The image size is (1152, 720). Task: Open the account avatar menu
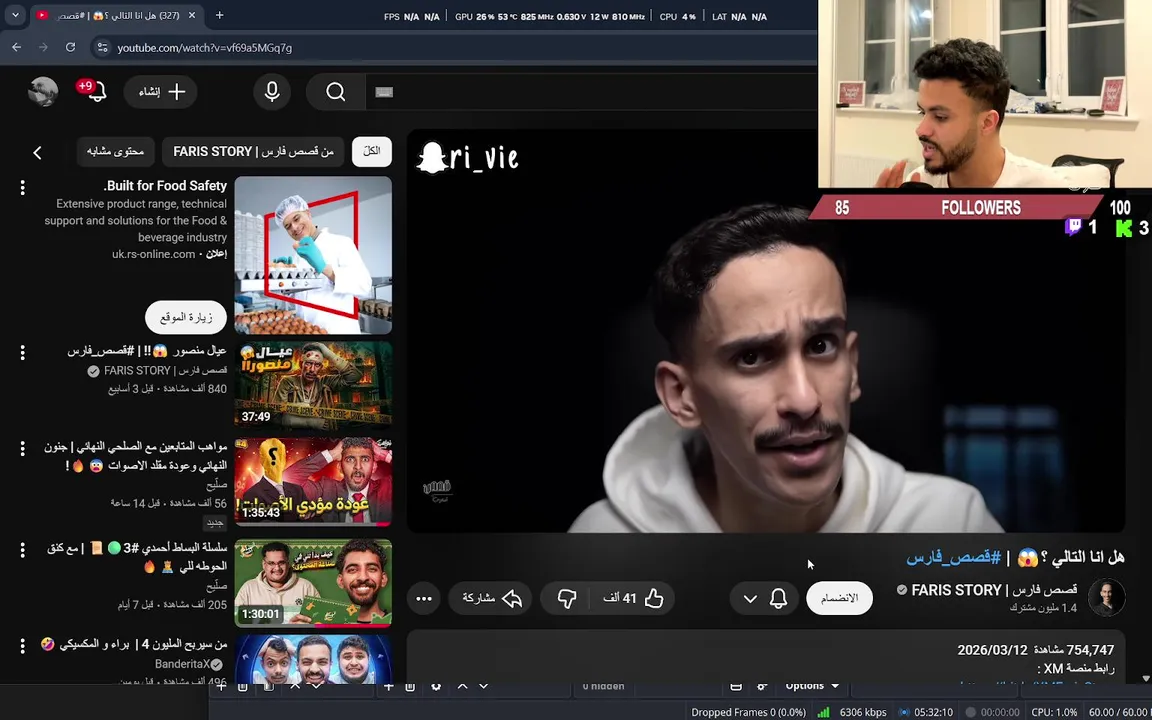click(43, 92)
